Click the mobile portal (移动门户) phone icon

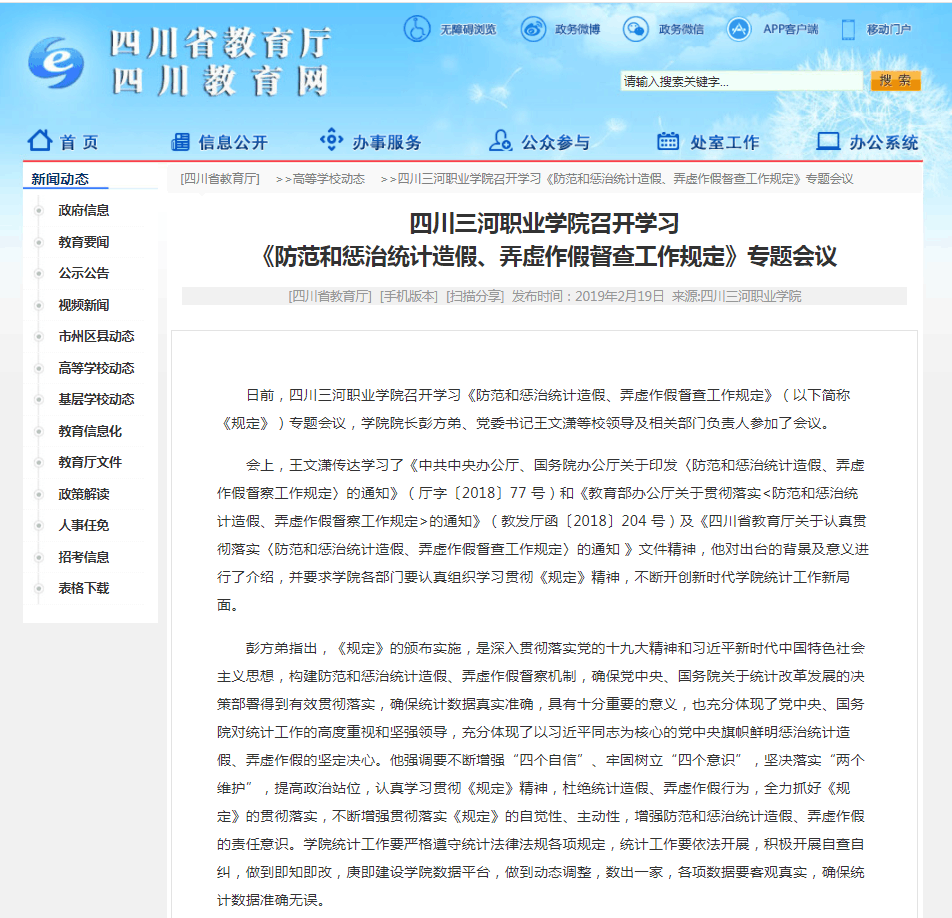(848, 29)
